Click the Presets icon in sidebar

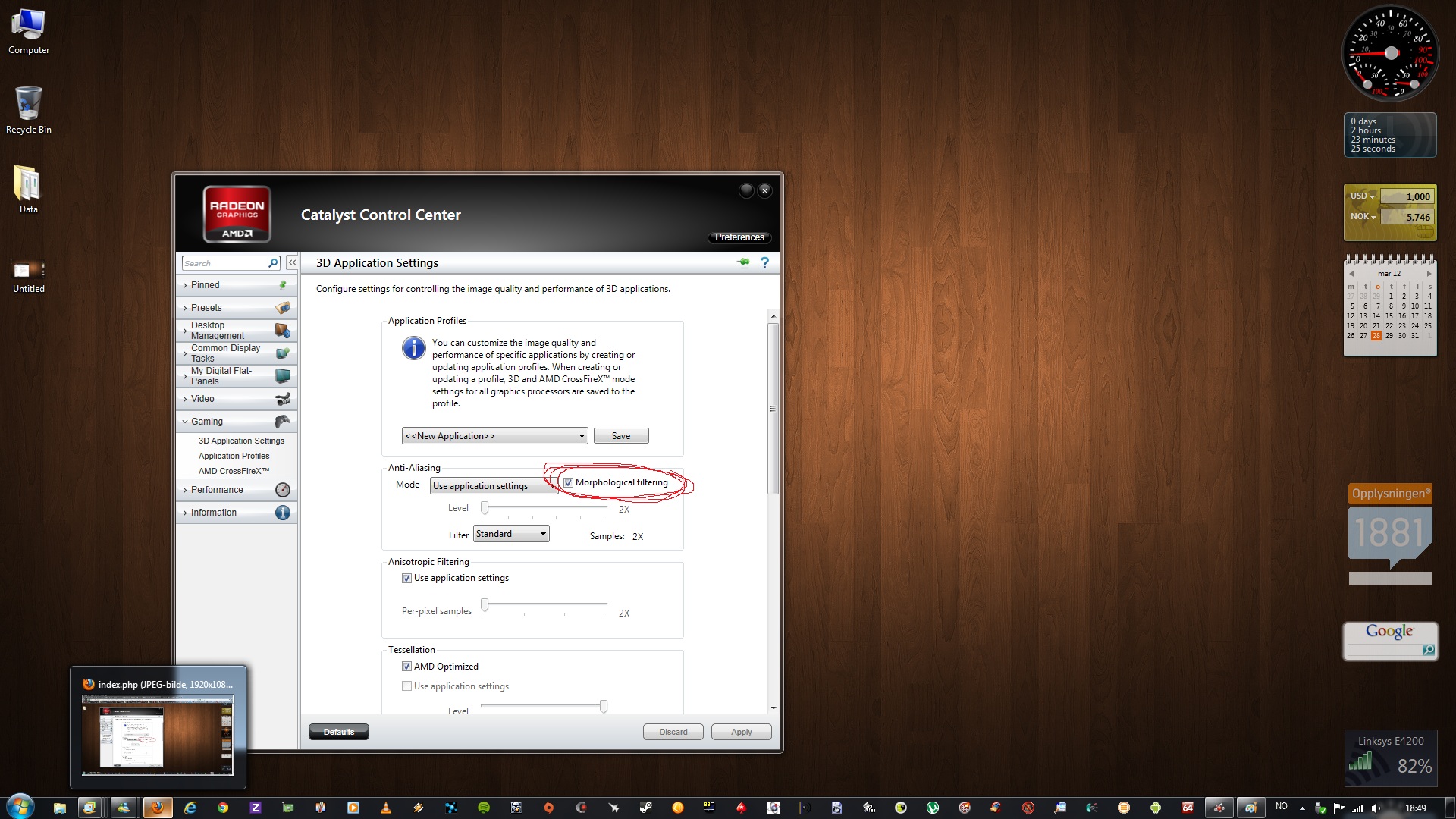283,308
